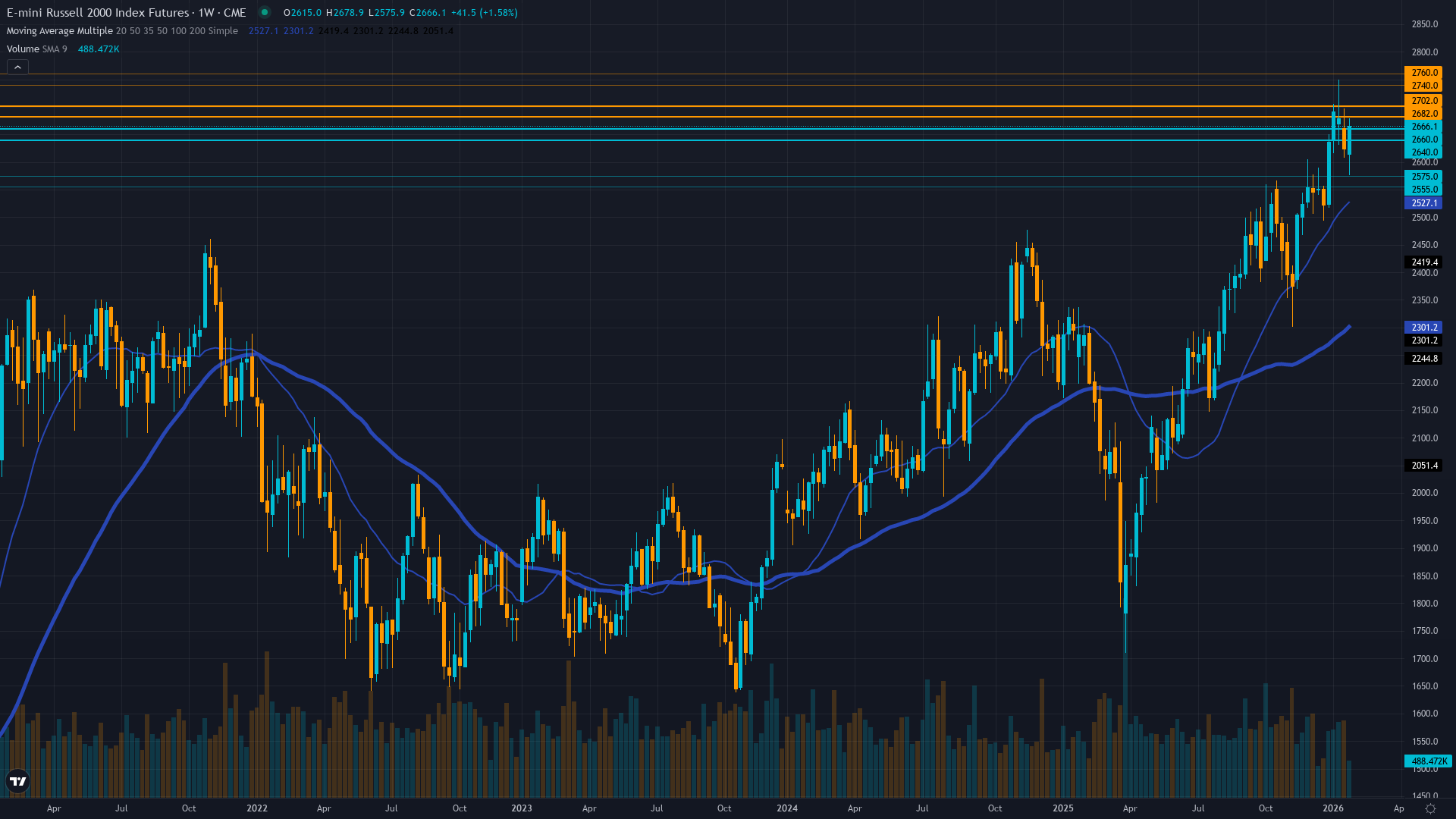
Task: Click the 2555.0 cyan price label
Action: [x=1423, y=190]
